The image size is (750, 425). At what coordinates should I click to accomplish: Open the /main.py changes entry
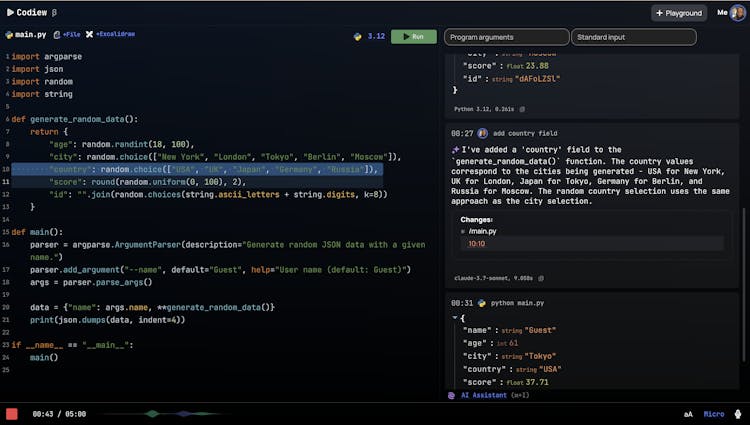[x=482, y=231]
